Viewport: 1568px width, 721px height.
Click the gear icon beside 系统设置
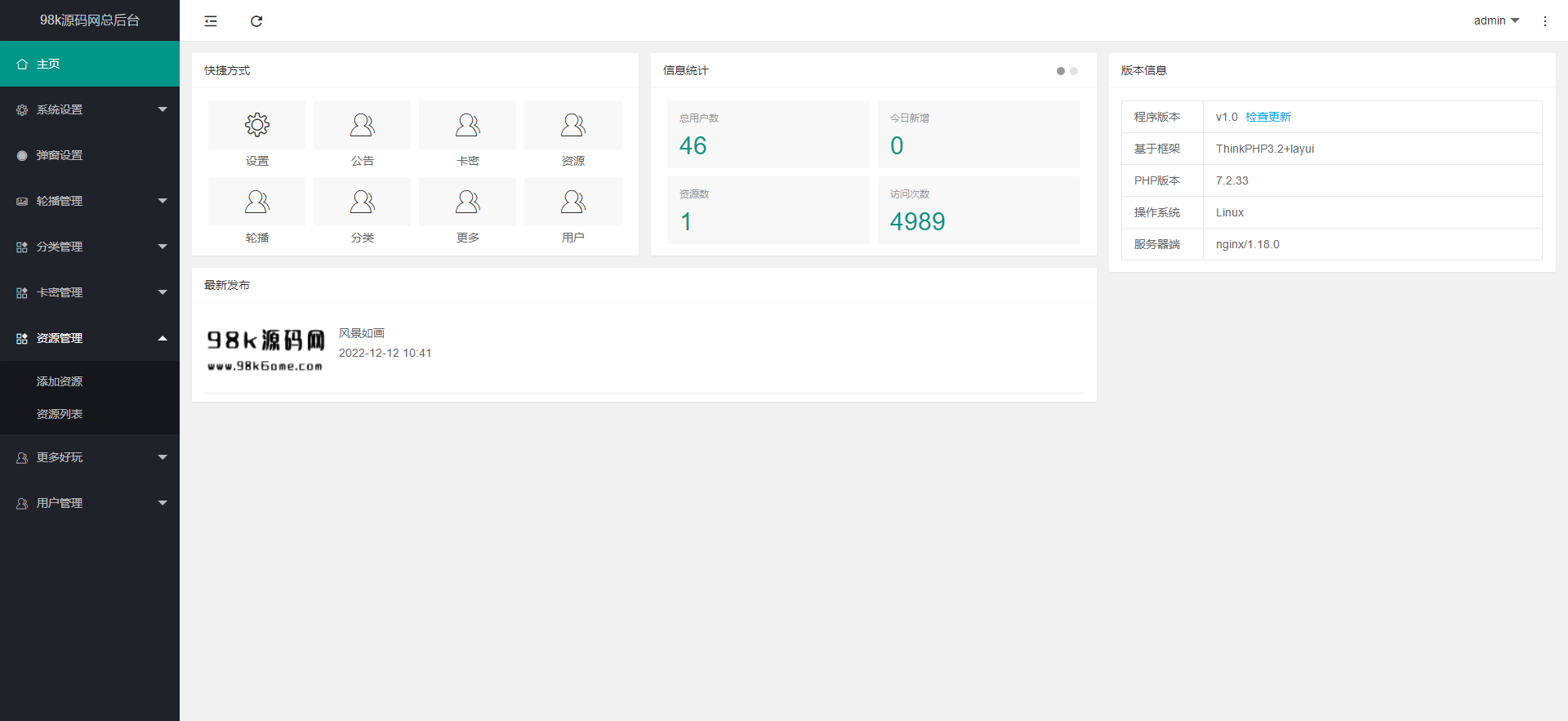22,109
